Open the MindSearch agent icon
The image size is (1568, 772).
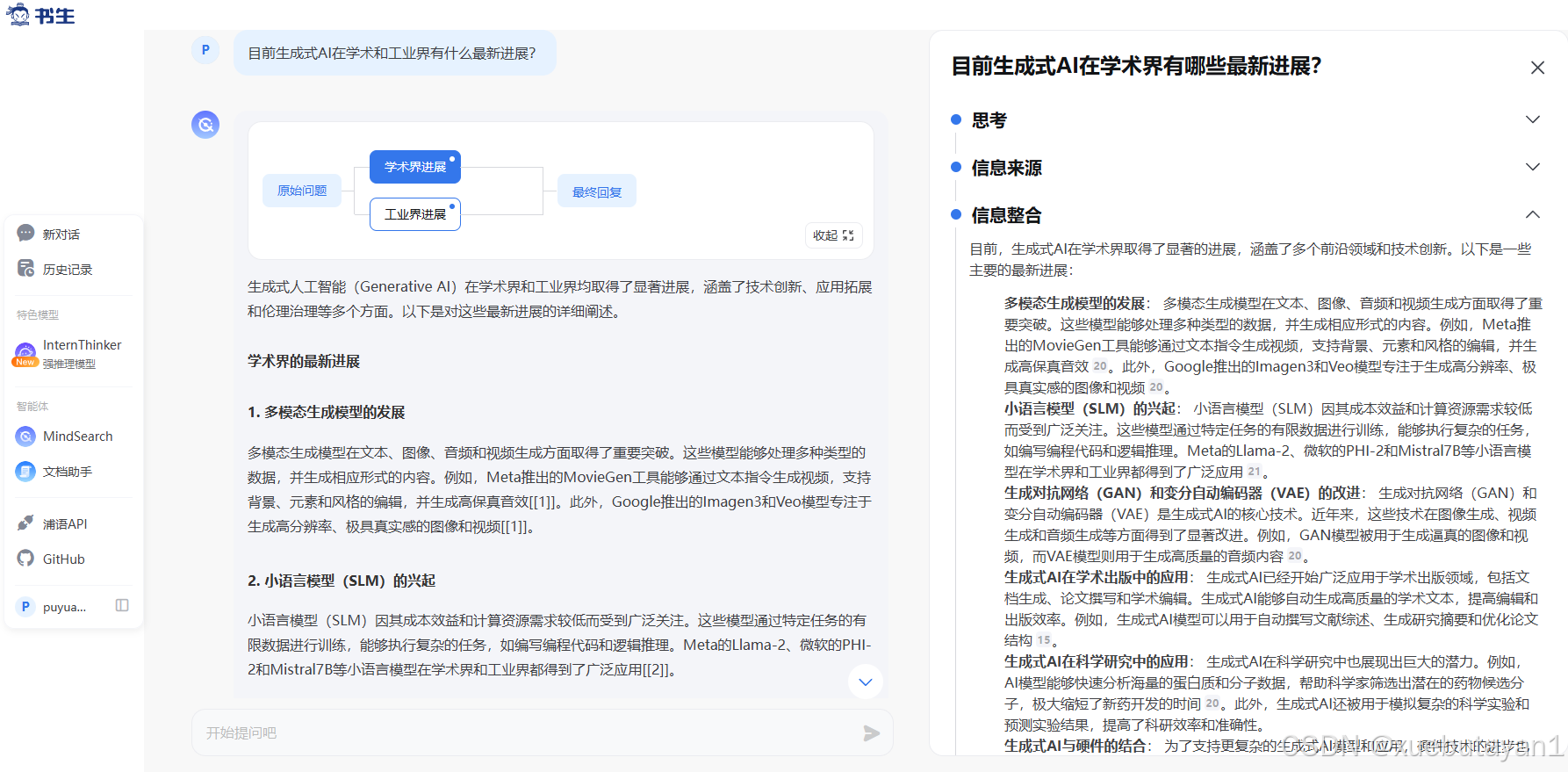click(x=25, y=436)
